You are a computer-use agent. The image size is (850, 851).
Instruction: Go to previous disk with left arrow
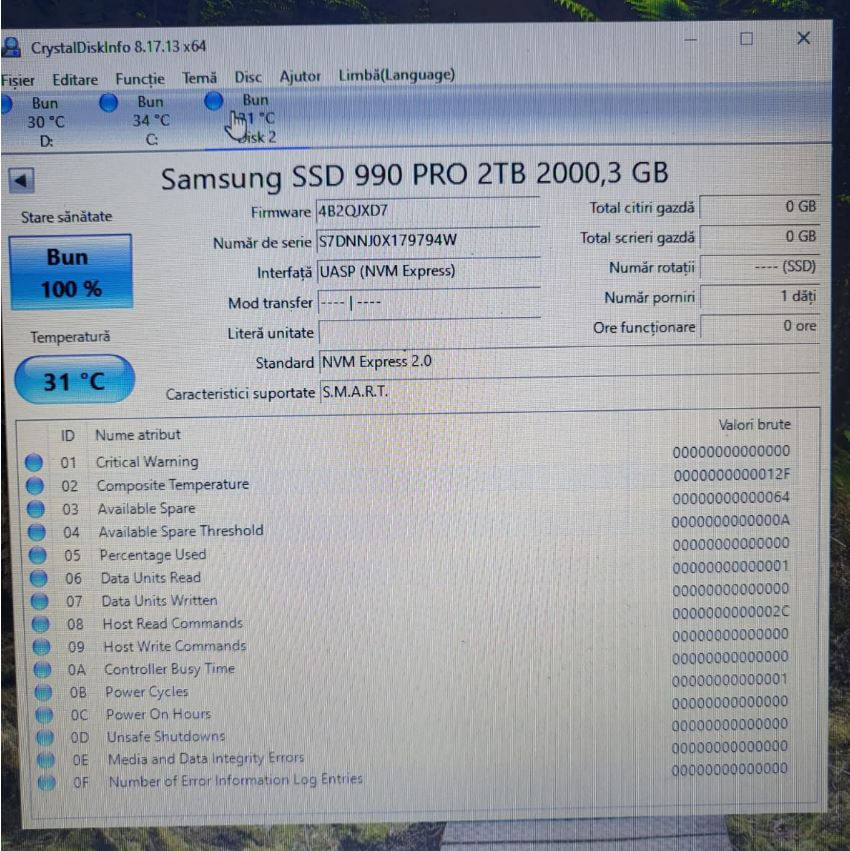pyautogui.click(x=22, y=181)
